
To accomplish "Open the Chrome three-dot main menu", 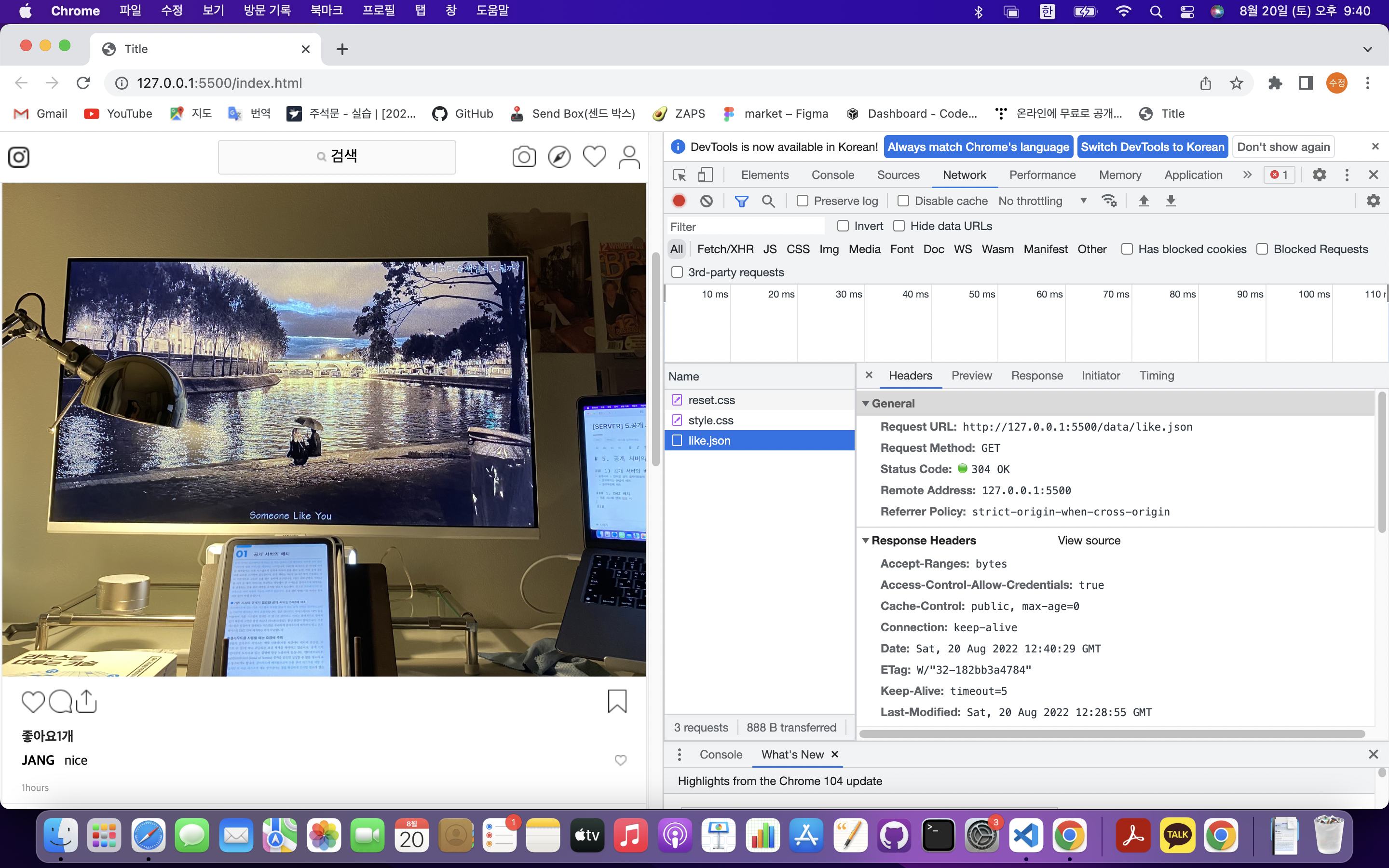I will click(1367, 83).
